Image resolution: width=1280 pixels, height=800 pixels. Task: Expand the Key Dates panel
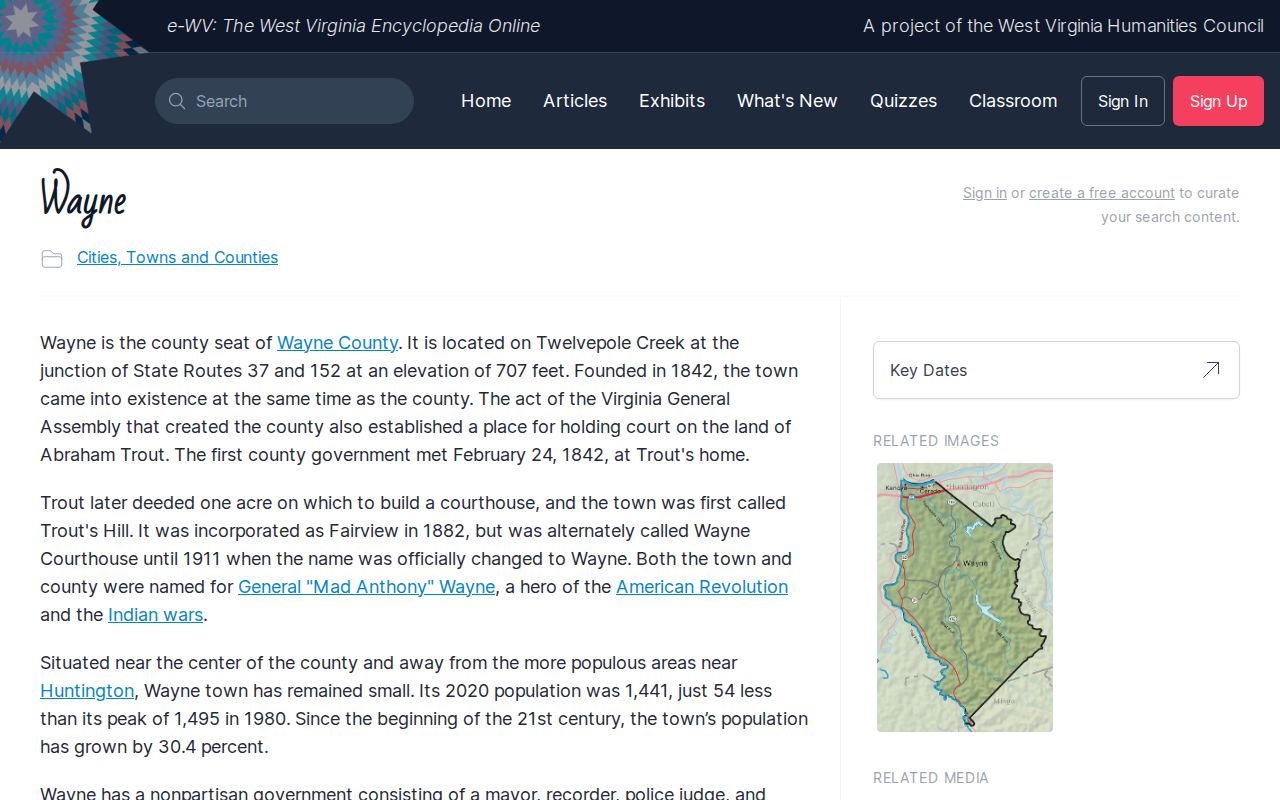1056,370
